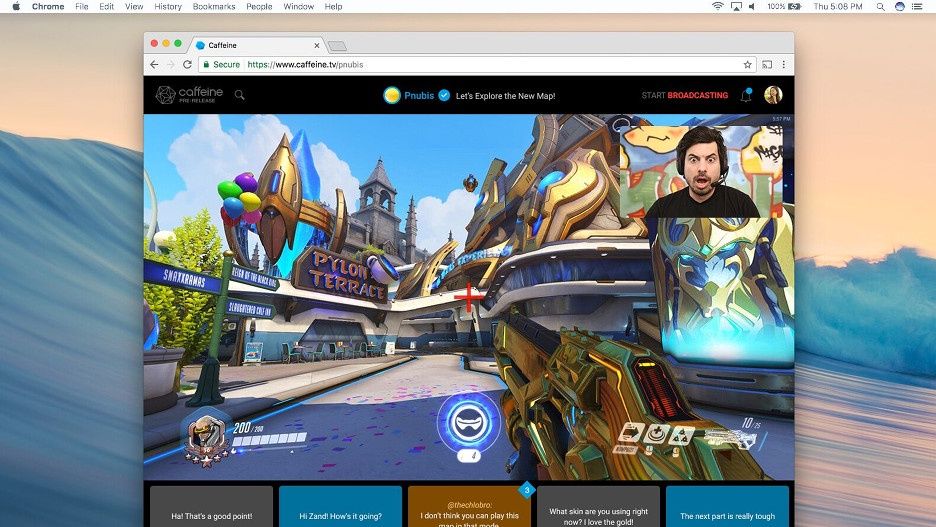Select the 'Hi Zand! How's it going?' message card
The height and width of the screenshot is (527, 936).
(x=340, y=507)
